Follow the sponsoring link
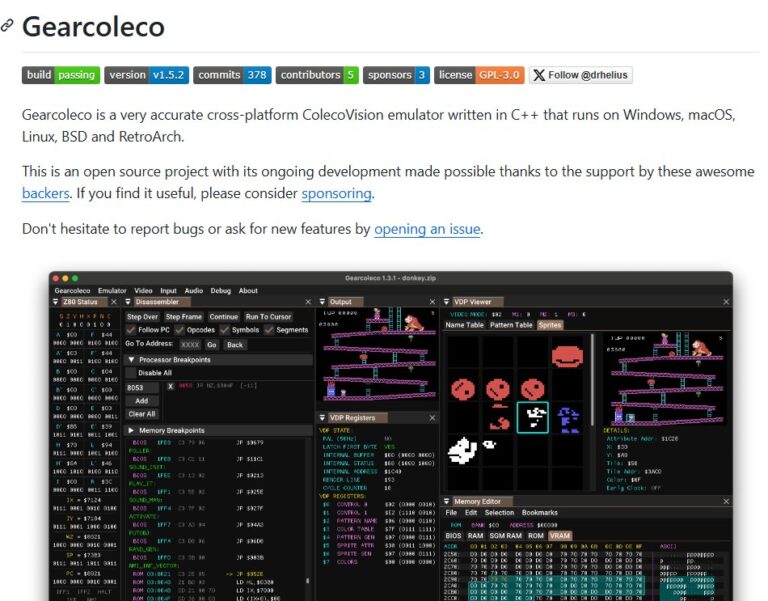The width and height of the screenshot is (768, 601). point(336,193)
